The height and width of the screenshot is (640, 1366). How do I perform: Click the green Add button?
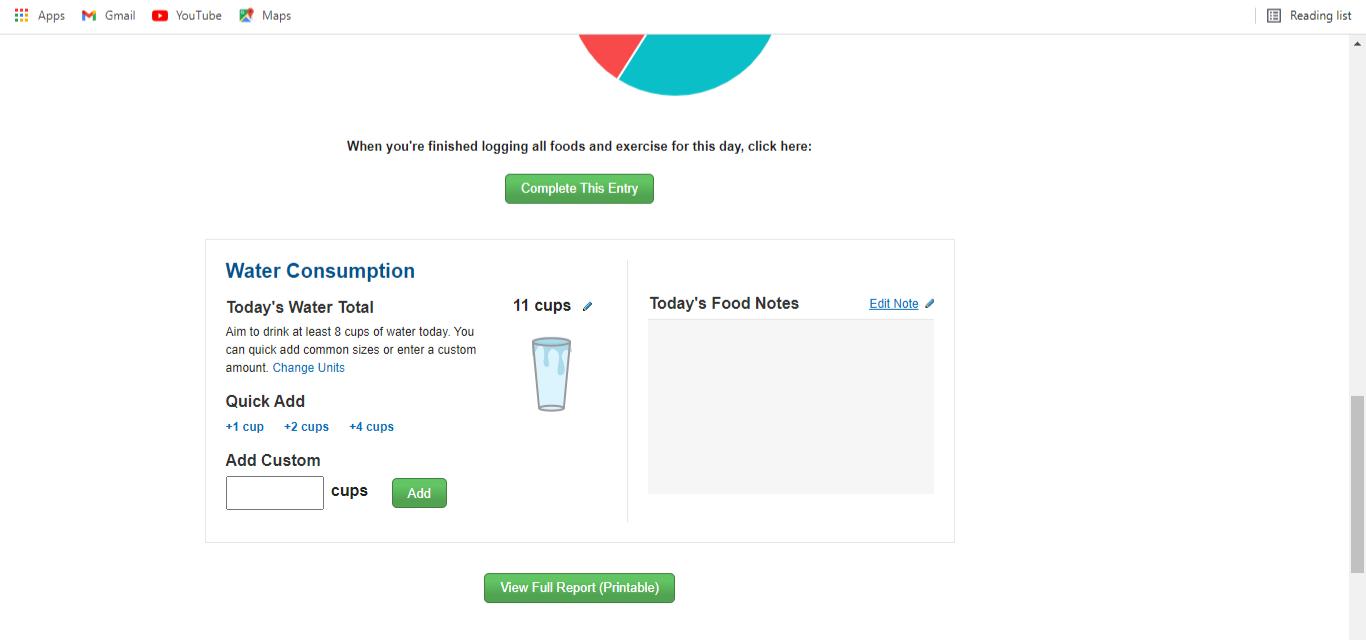(419, 493)
